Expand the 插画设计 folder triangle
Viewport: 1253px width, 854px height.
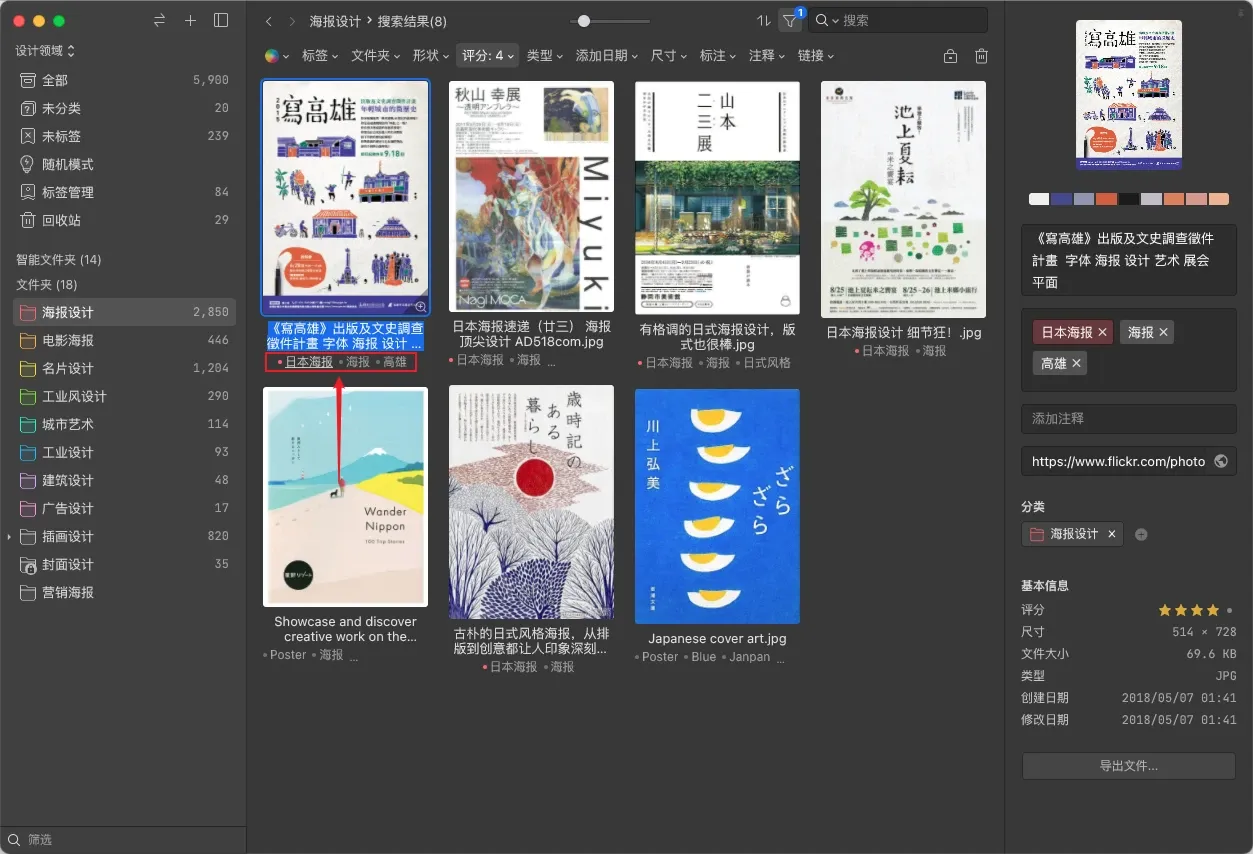click(x=9, y=537)
